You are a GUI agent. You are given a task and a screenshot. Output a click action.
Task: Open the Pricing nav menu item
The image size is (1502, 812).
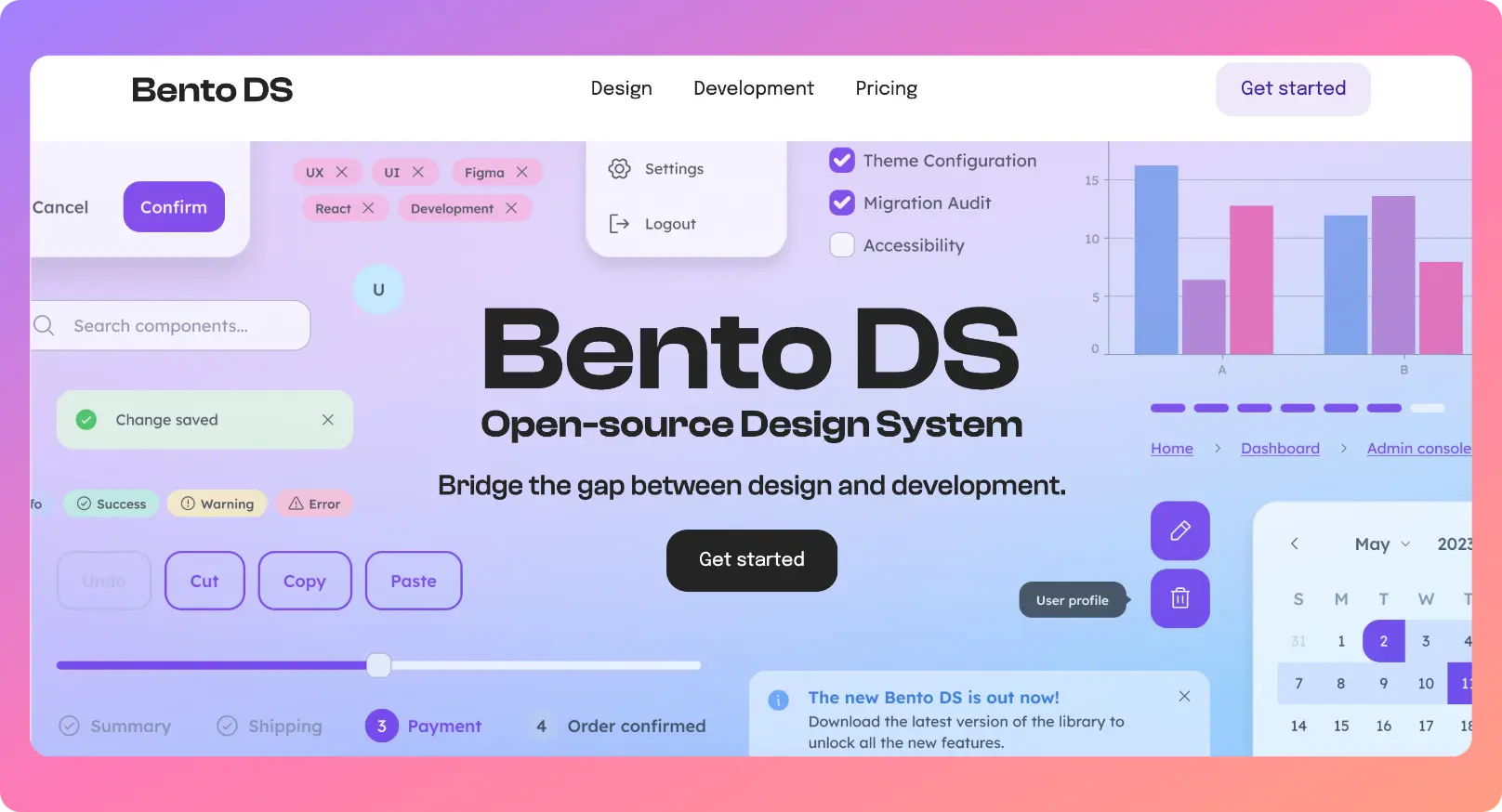(886, 88)
